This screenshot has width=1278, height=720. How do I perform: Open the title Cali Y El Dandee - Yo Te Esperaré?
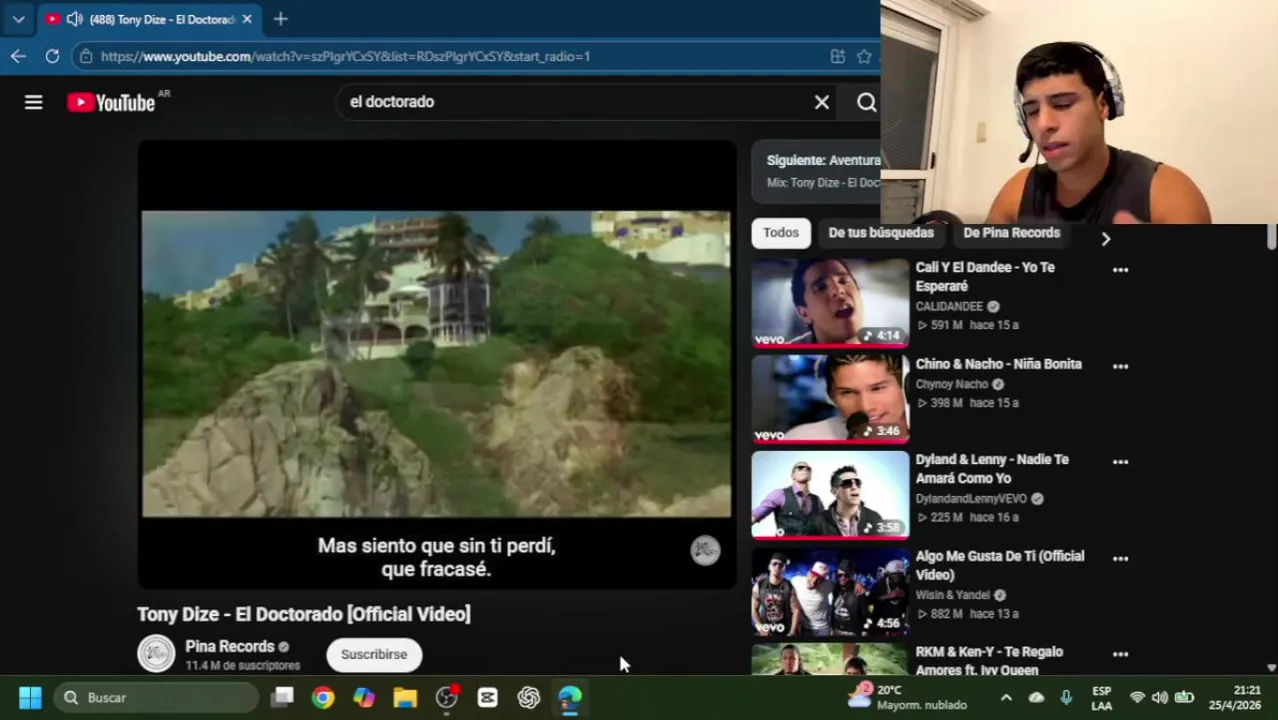tap(985, 276)
